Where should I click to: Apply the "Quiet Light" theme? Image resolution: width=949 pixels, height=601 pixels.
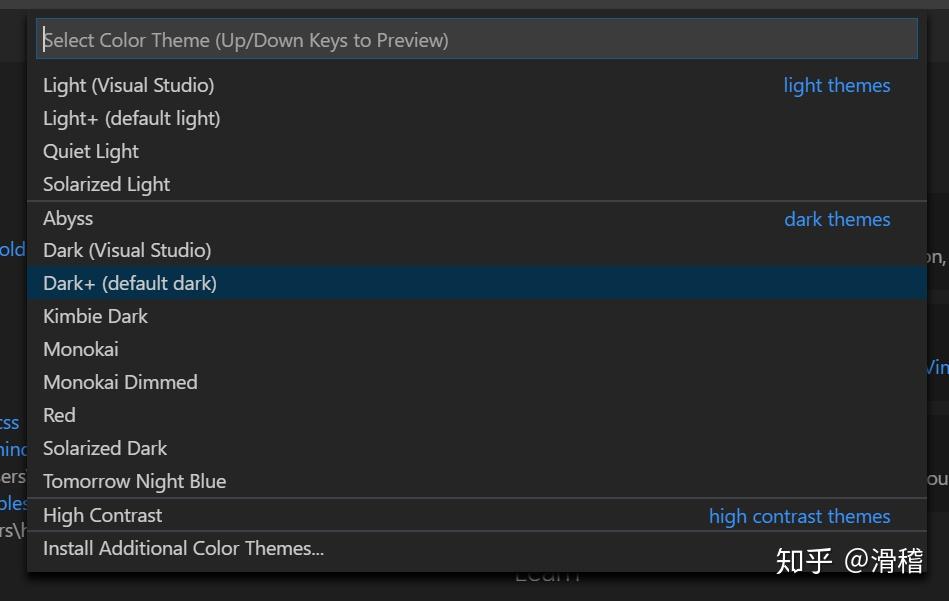(91, 151)
